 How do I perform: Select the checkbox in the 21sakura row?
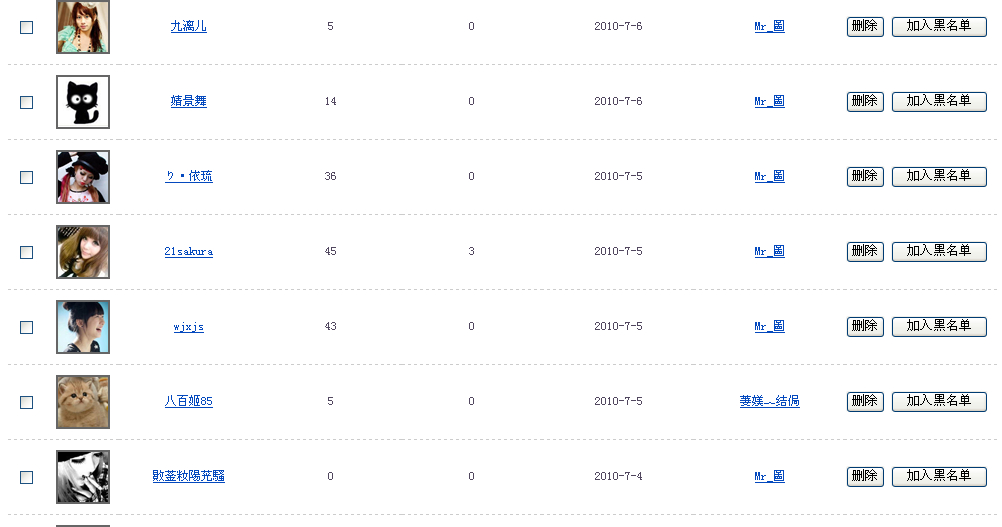click(x=27, y=253)
